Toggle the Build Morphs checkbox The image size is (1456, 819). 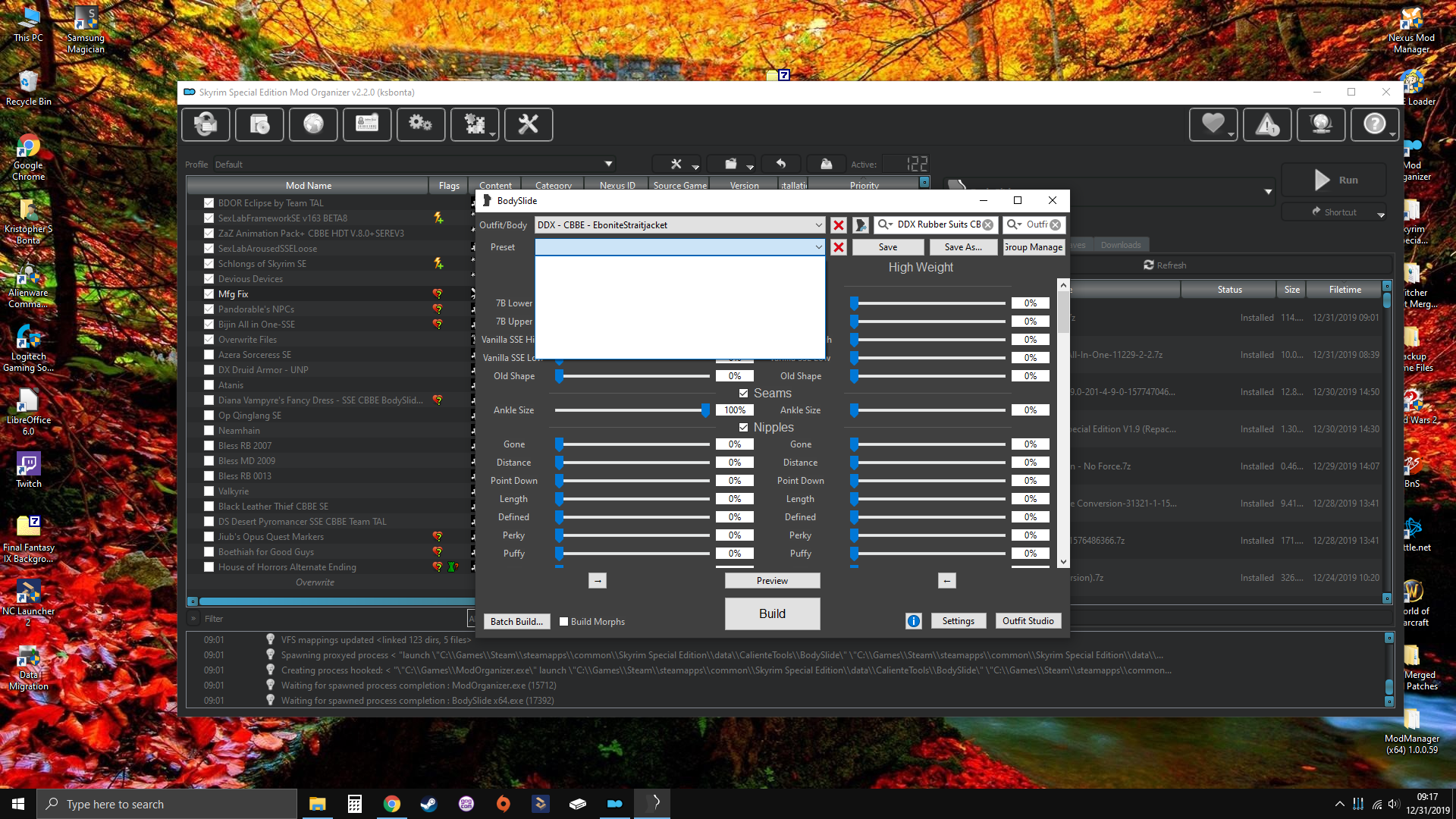coord(563,622)
